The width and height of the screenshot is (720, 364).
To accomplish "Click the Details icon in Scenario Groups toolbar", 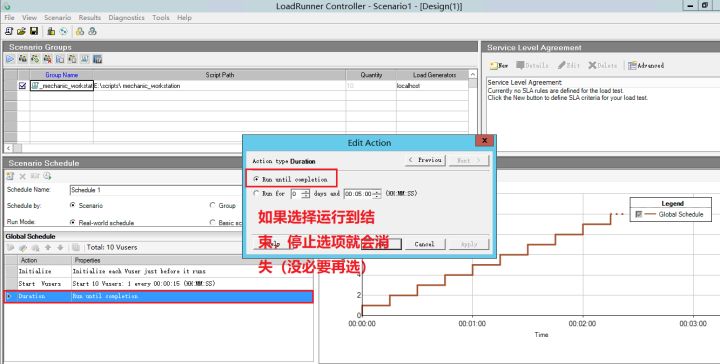I will [x=72, y=59].
